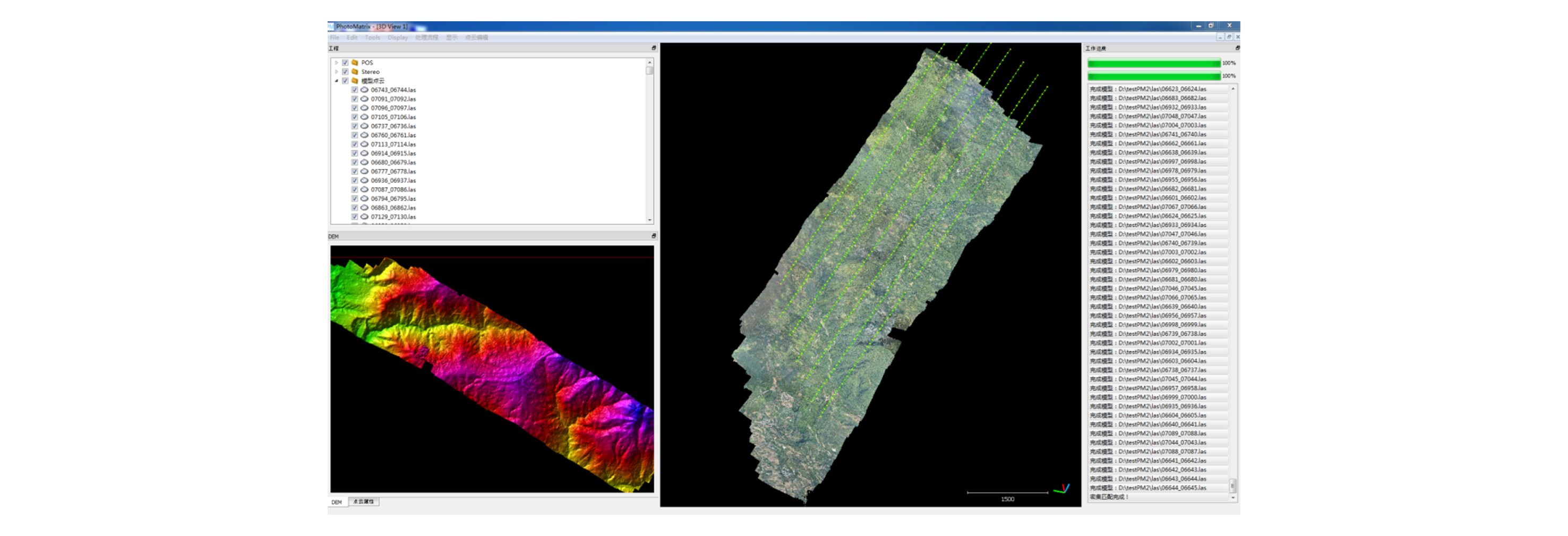Click point cloud icon of 07113_07114.las
The height and width of the screenshot is (536, 1568).
coord(364,144)
